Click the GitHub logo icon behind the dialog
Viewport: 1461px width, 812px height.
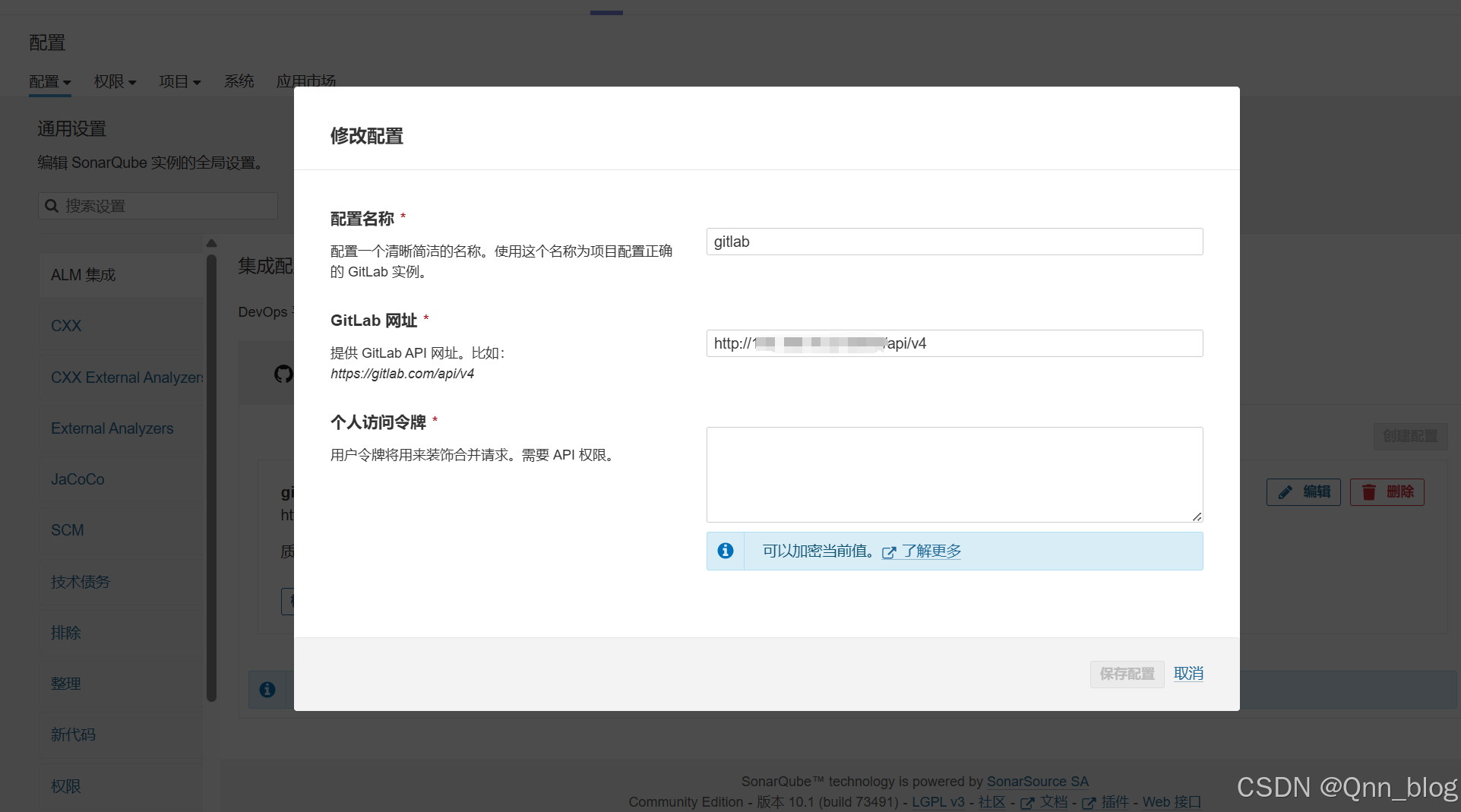pyautogui.click(x=284, y=374)
